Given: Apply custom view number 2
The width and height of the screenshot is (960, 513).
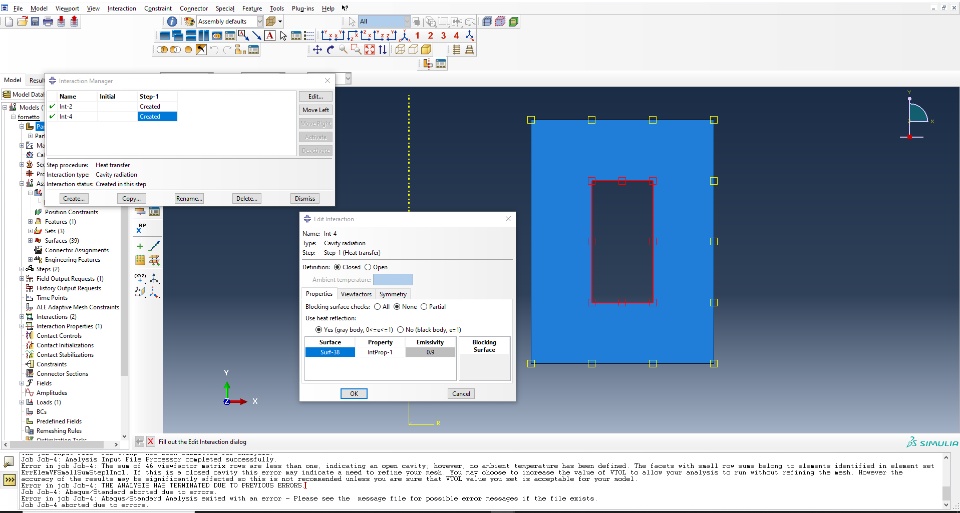Looking at the screenshot, I should [x=430, y=36].
